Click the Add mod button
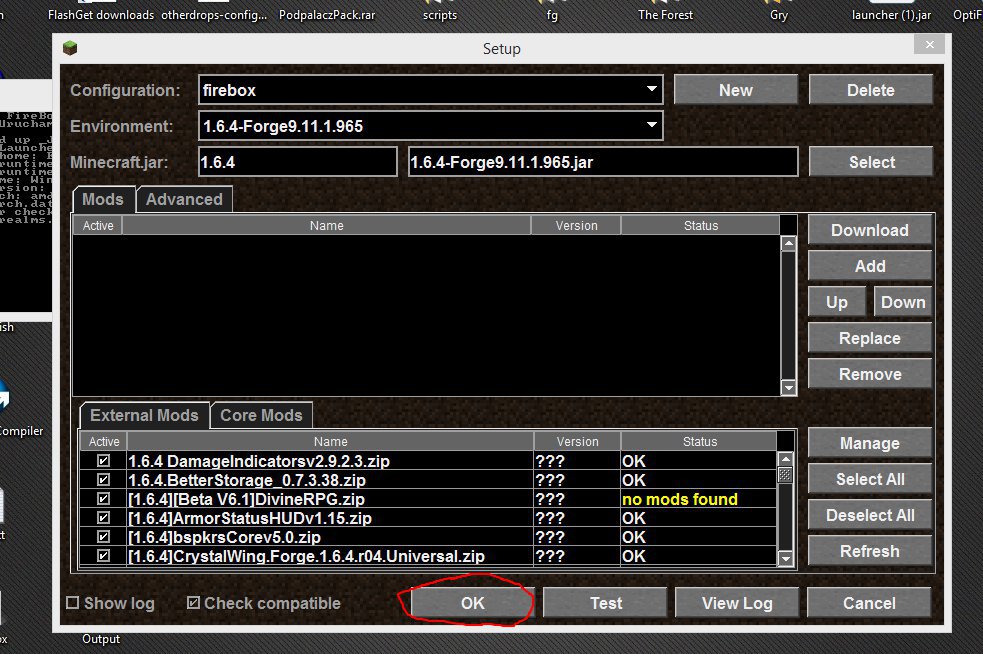 point(870,266)
